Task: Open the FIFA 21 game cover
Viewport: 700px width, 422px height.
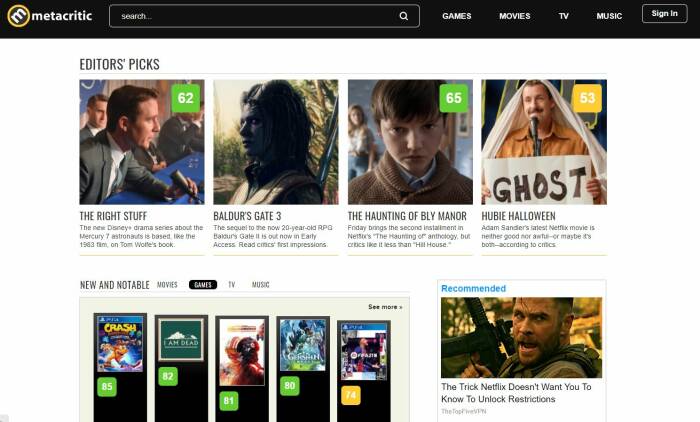Action: coord(364,351)
